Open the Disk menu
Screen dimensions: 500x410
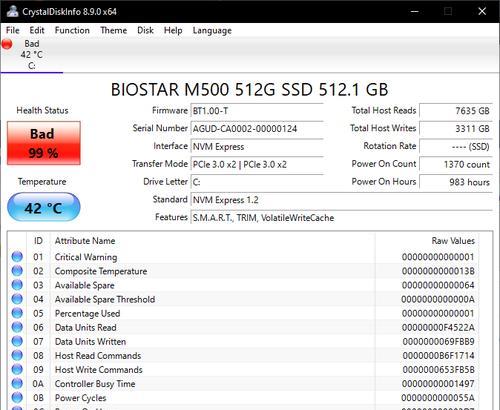point(145,30)
